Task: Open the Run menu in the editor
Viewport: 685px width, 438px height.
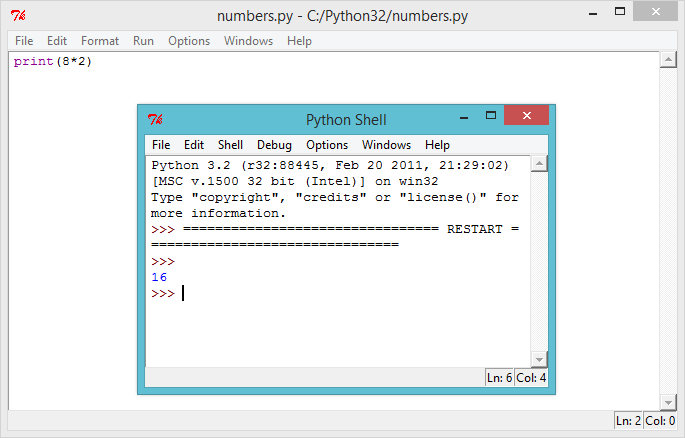Action: point(143,41)
